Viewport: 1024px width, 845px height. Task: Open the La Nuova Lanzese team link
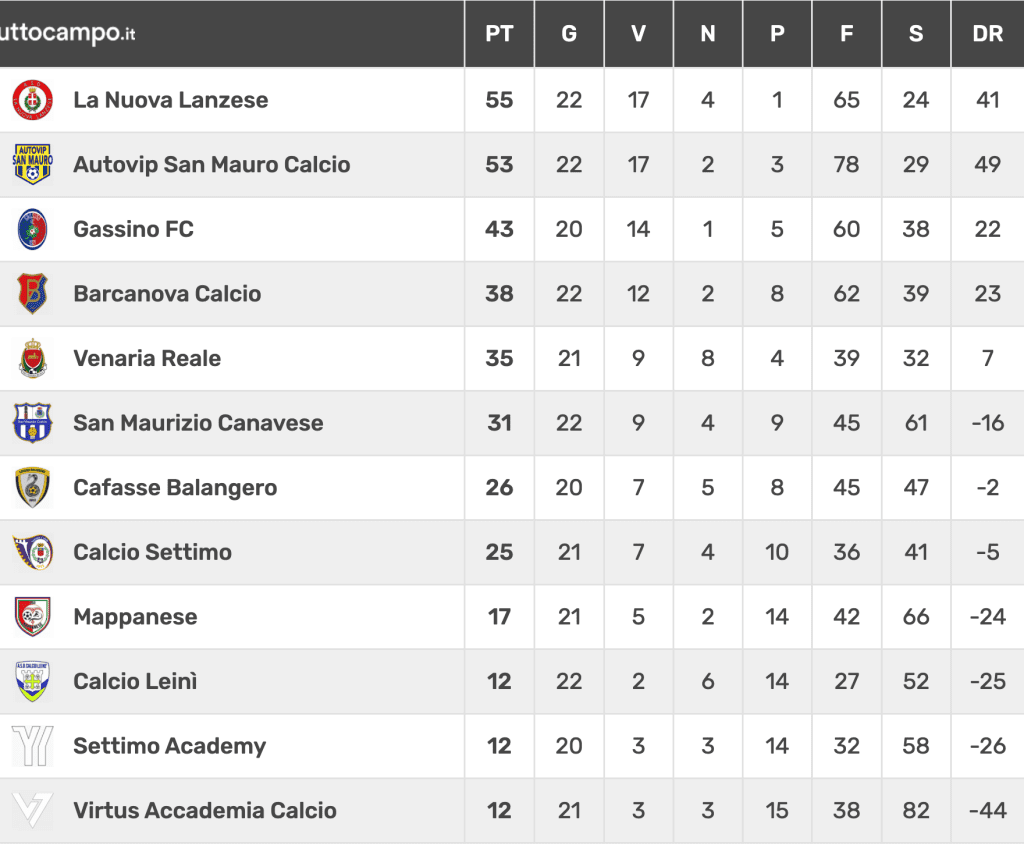point(170,100)
